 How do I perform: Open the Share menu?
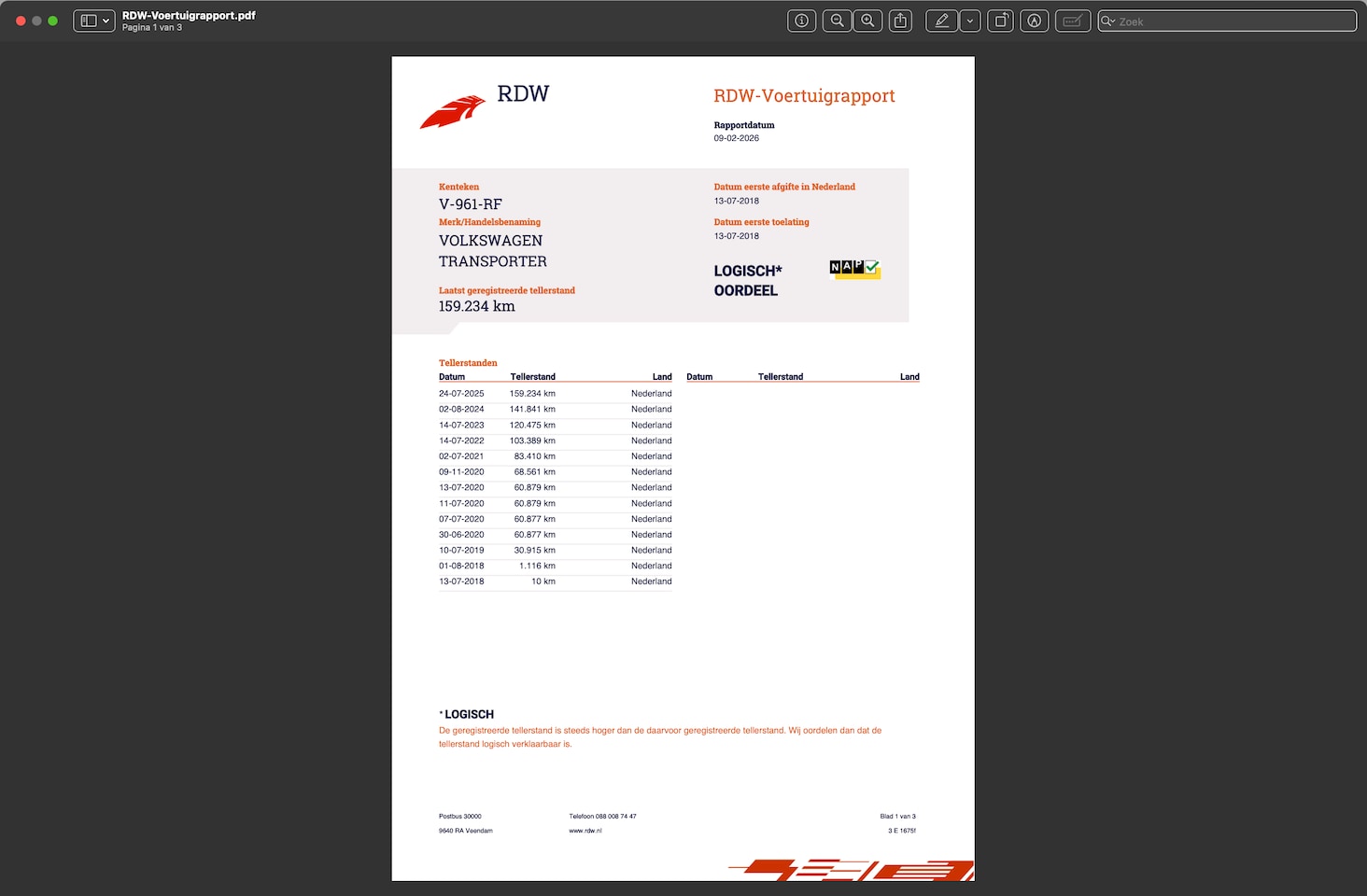[x=900, y=21]
